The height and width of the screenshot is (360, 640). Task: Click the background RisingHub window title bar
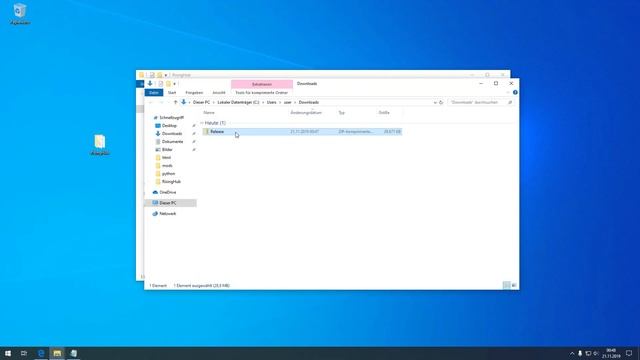(322, 75)
